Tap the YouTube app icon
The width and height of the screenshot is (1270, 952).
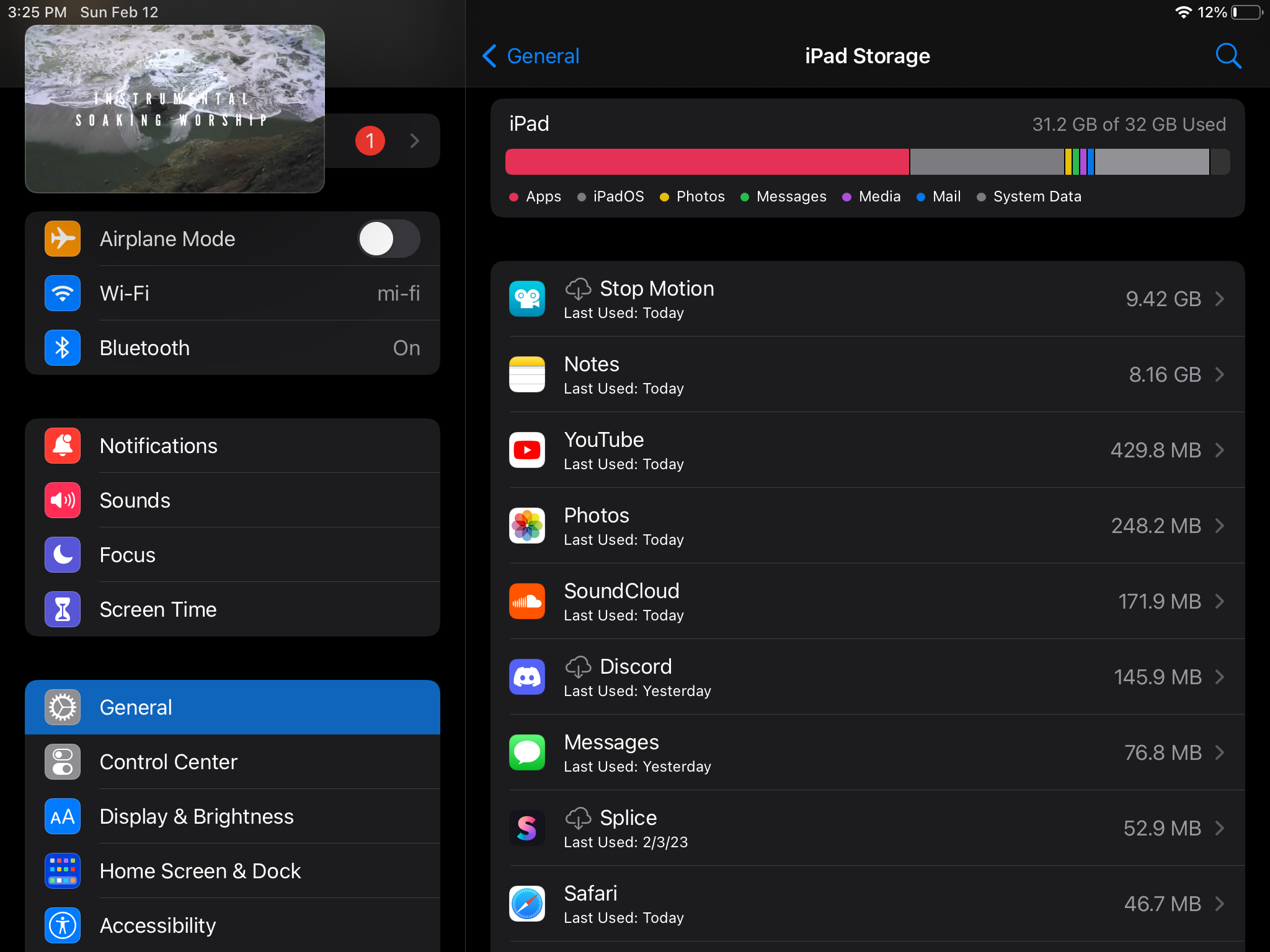pos(527,450)
